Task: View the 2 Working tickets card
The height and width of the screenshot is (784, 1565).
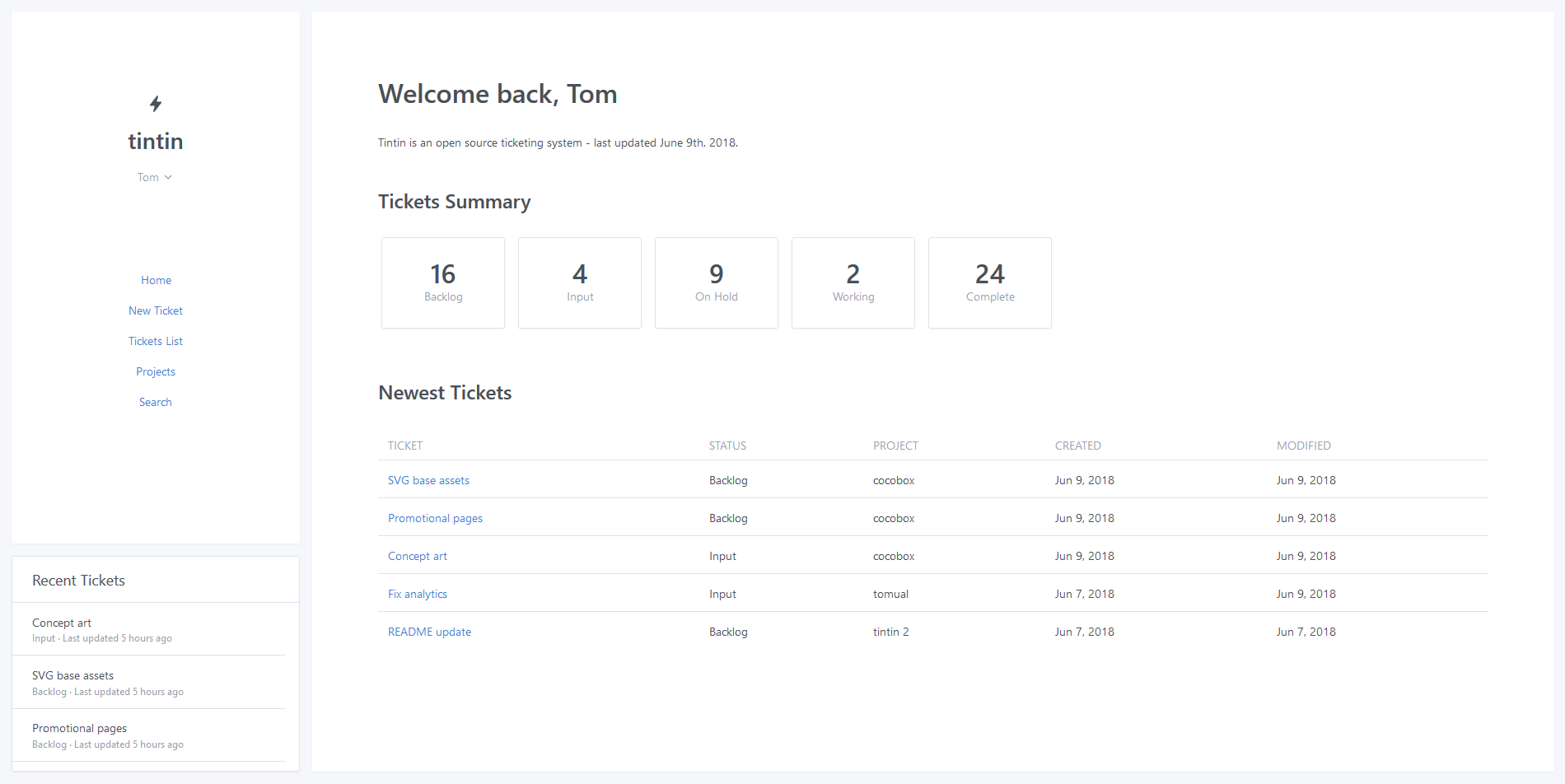Action: coord(853,282)
